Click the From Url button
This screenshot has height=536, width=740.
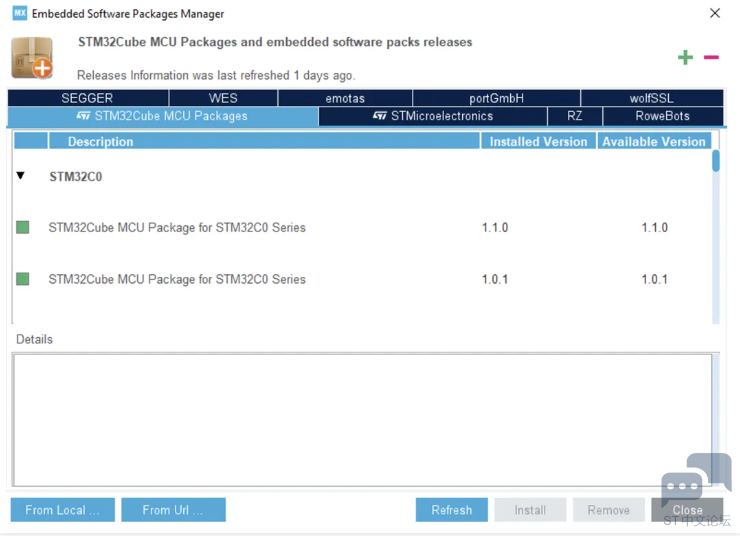[x=173, y=510]
